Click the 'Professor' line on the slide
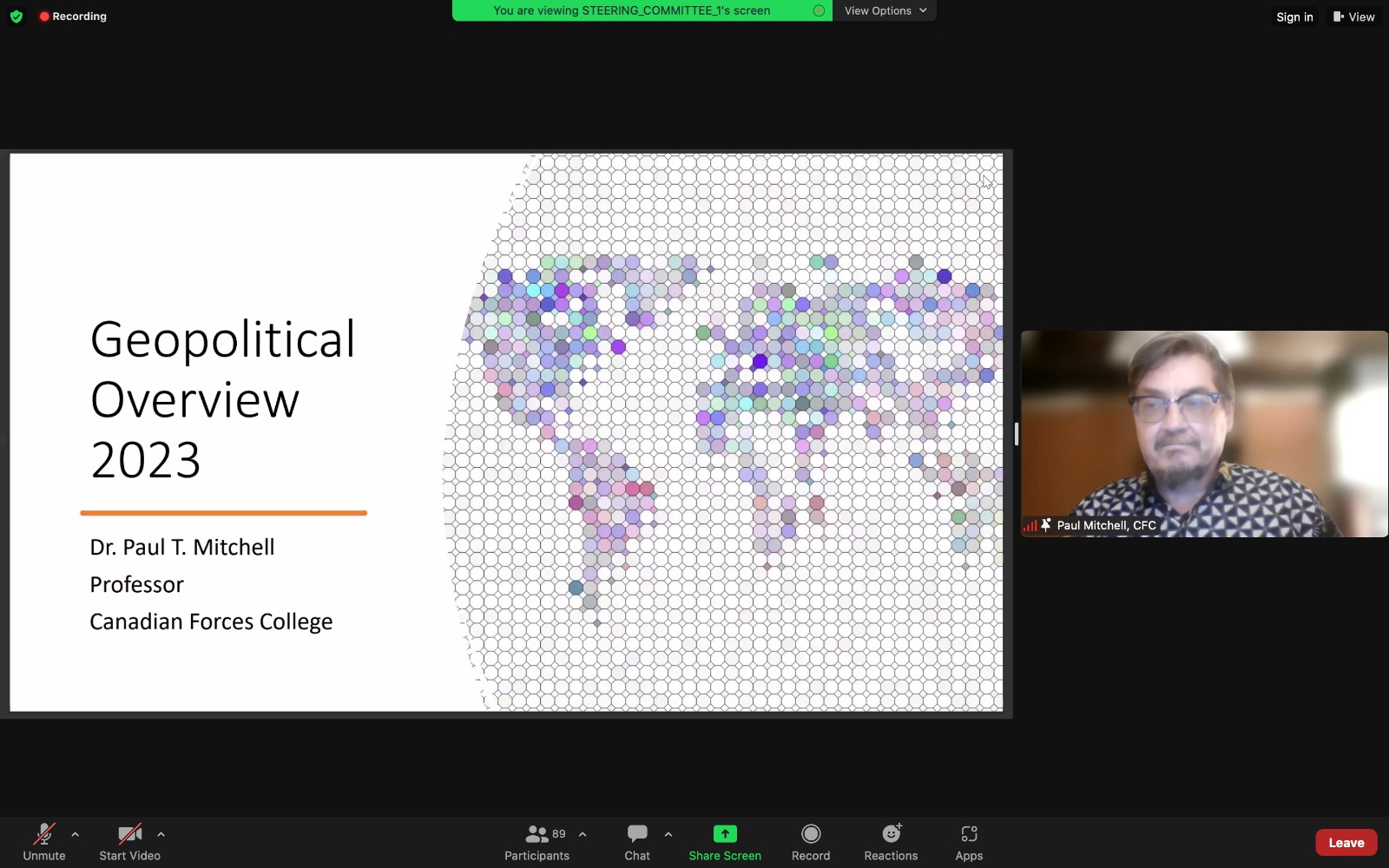The height and width of the screenshot is (868, 1389). (136, 584)
